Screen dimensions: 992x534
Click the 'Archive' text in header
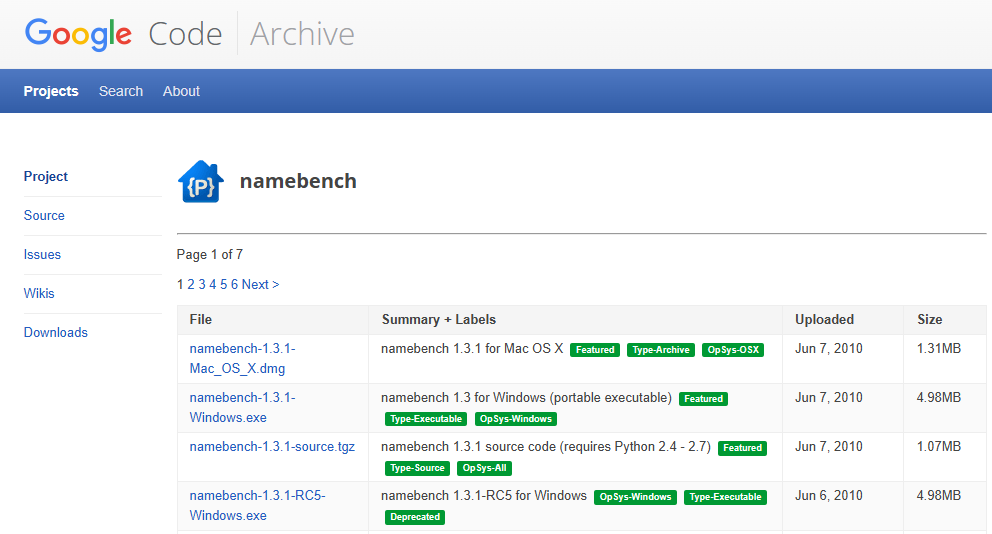(x=302, y=34)
